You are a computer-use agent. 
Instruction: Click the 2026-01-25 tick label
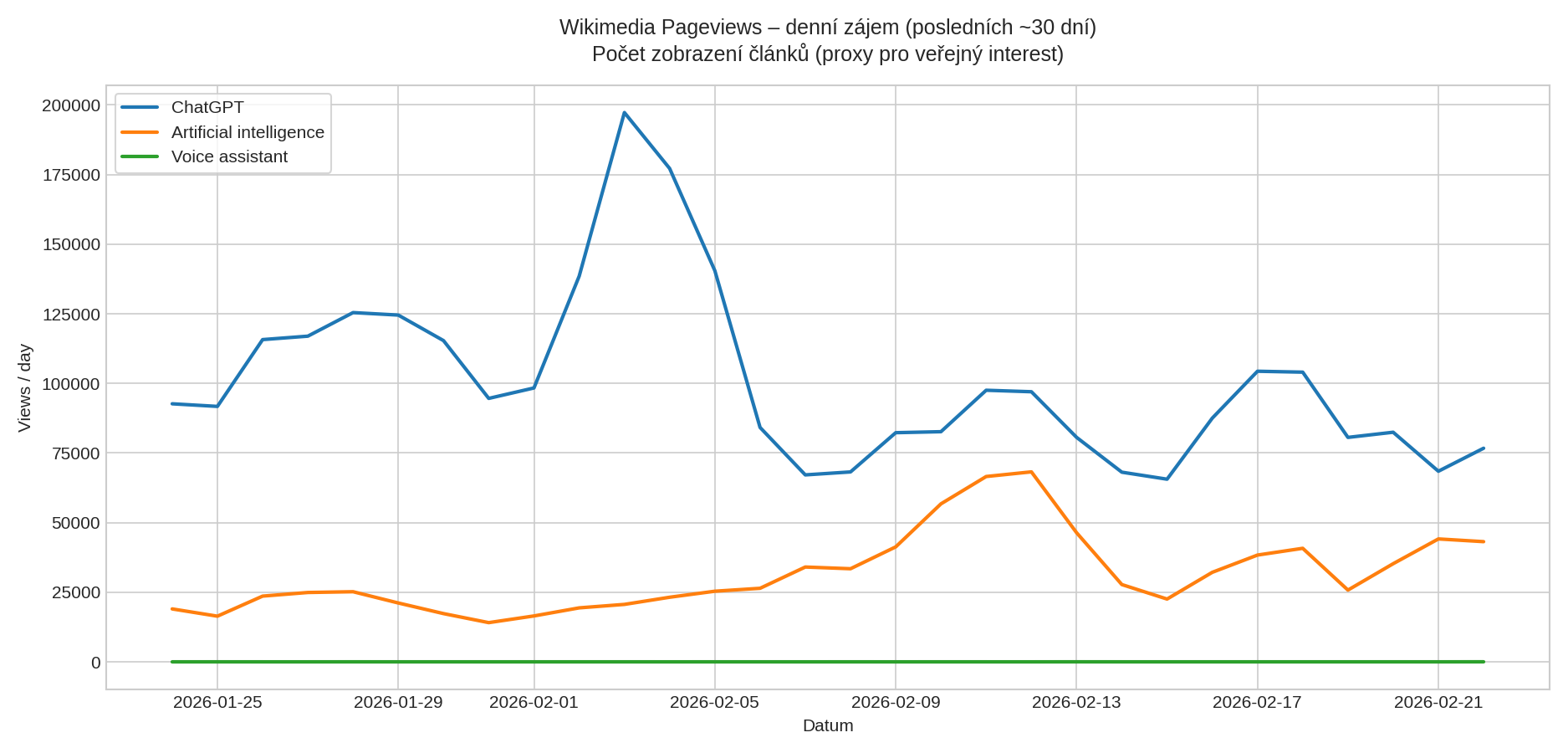(219, 703)
